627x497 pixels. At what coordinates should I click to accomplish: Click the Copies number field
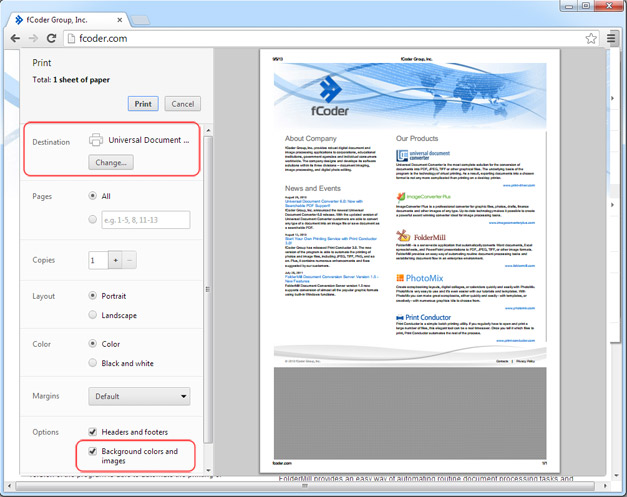click(x=98, y=260)
